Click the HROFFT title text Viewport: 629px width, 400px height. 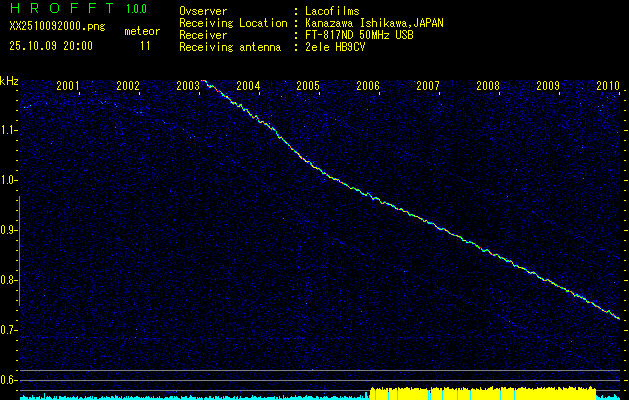click(59, 9)
